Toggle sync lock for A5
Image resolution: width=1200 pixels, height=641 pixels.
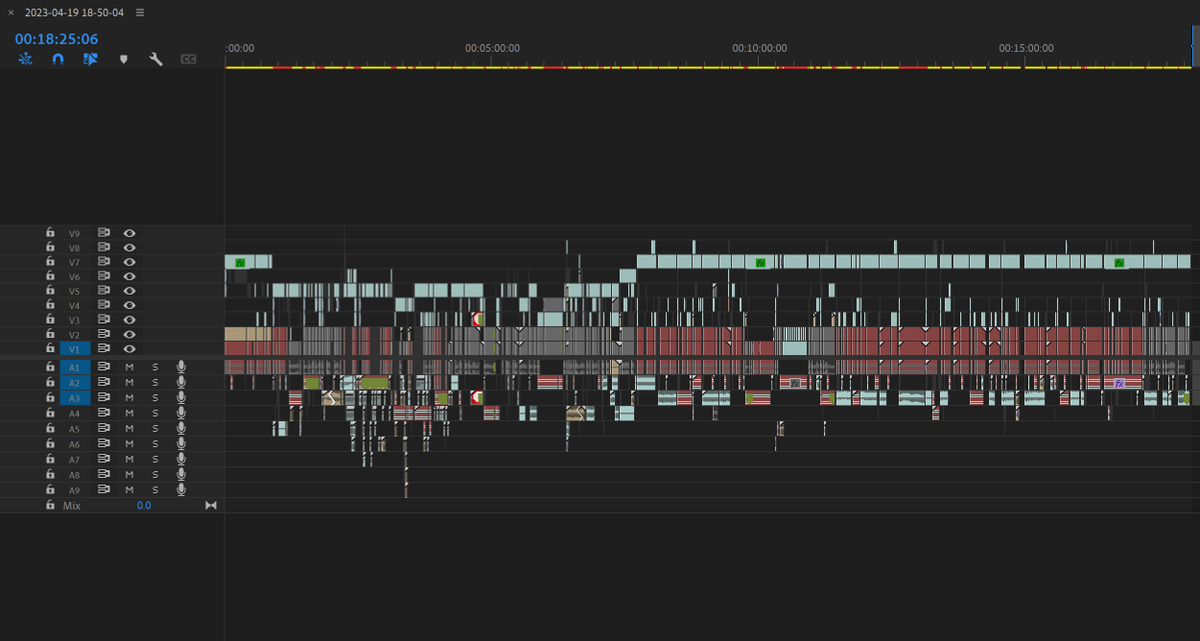pyautogui.click(x=103, y=428)
